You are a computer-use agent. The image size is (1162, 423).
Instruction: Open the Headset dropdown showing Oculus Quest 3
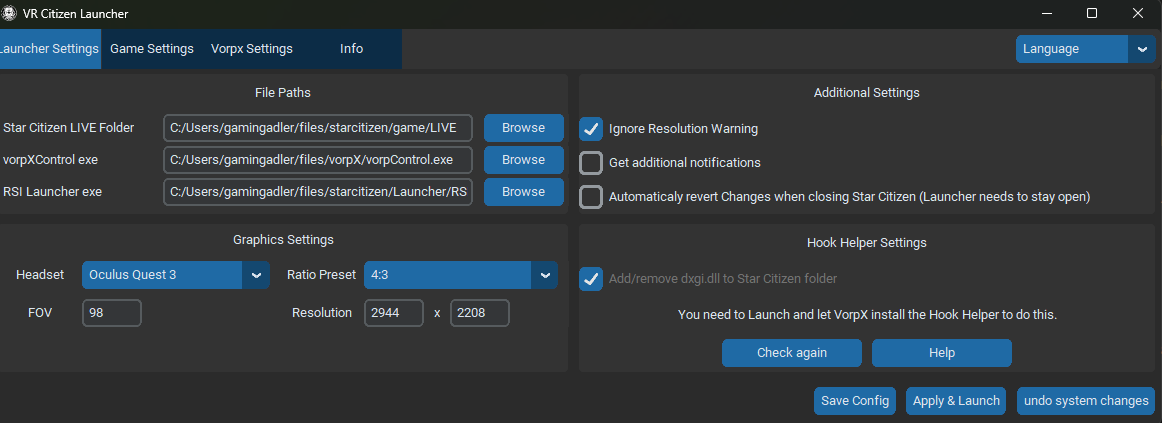click(x=176, y=275)
